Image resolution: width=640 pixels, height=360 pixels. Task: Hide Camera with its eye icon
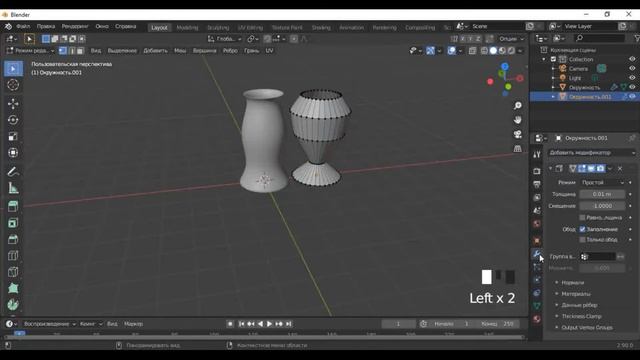(632, 69)
